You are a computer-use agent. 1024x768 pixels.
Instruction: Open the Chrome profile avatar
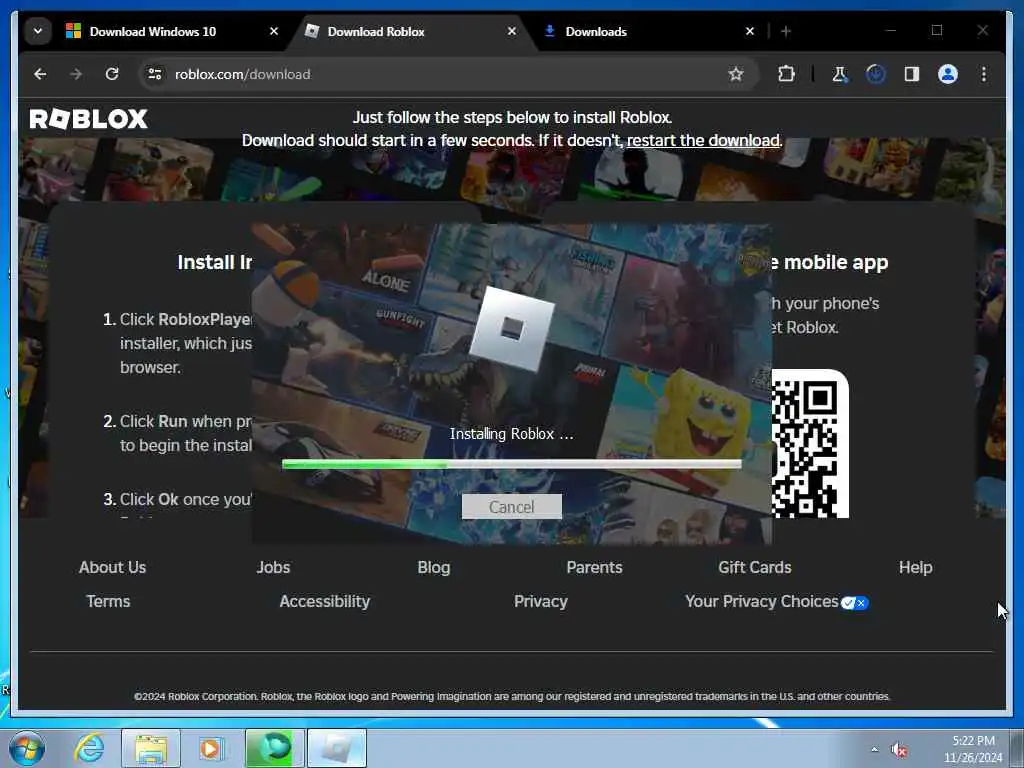(x=948, y=74)
